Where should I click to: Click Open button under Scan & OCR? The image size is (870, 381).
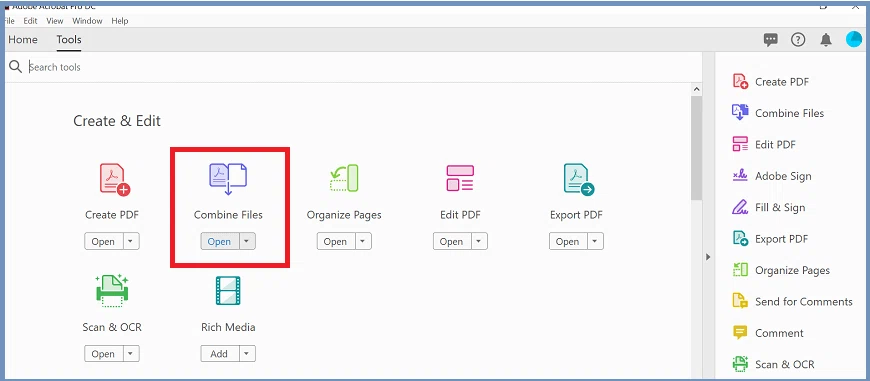(103, 353)
